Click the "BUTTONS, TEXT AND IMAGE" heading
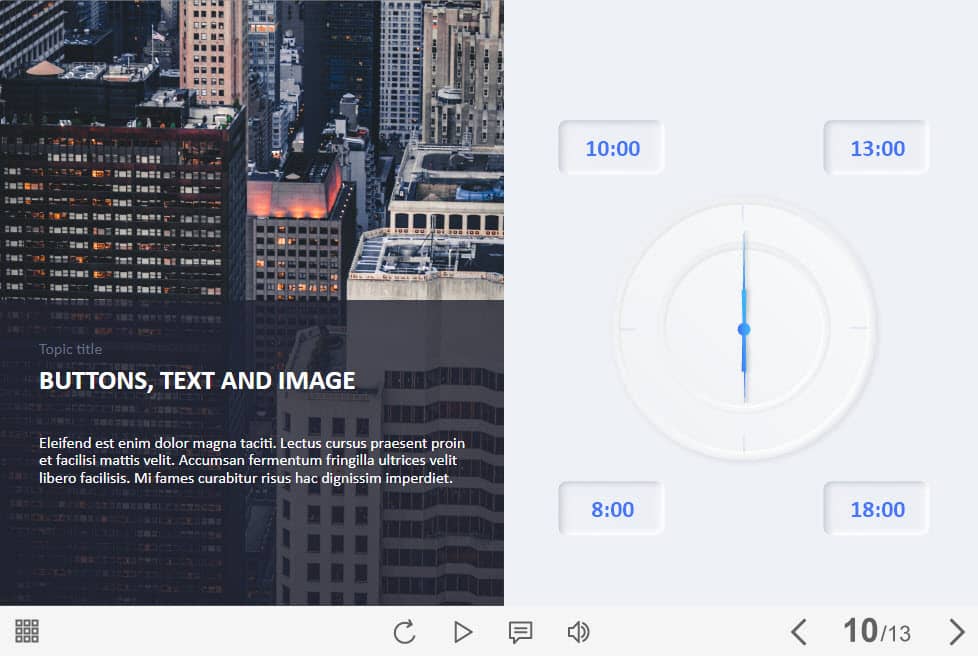The height and width of the screenshot is (656, 978). coord(197,380)
